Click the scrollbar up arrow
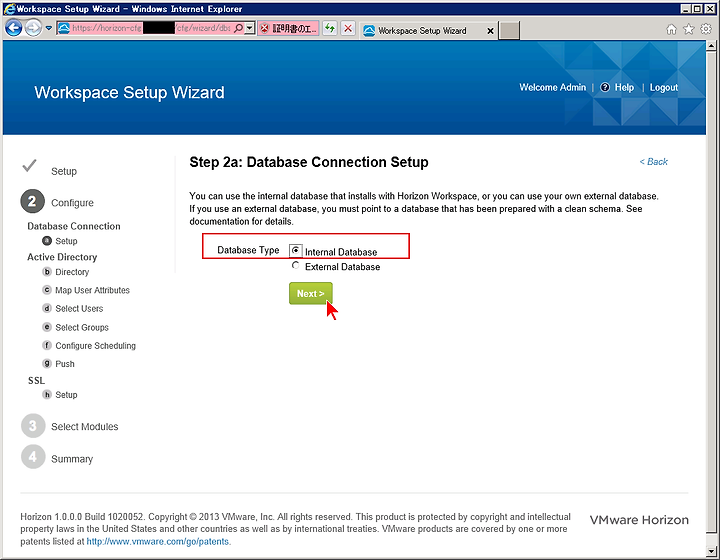The width and height of the screenshot is (720, 560). [711, 45]
